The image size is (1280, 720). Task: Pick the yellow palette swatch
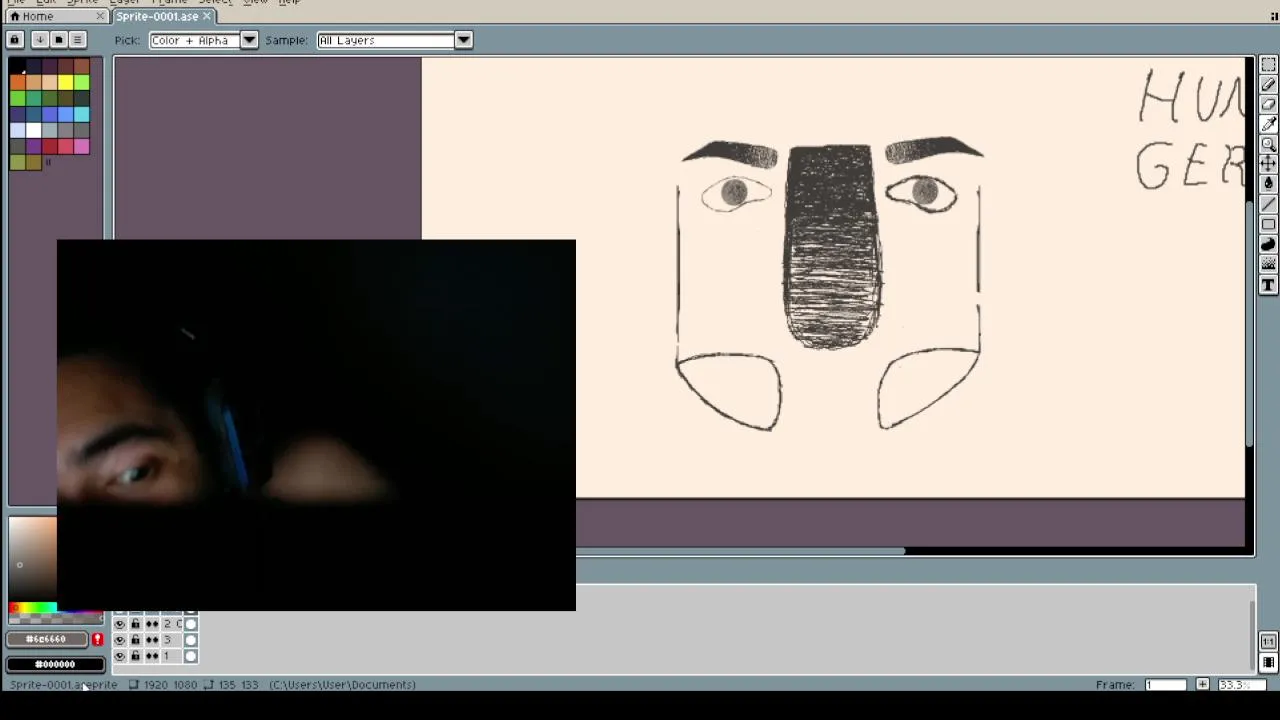coord(65,82)
